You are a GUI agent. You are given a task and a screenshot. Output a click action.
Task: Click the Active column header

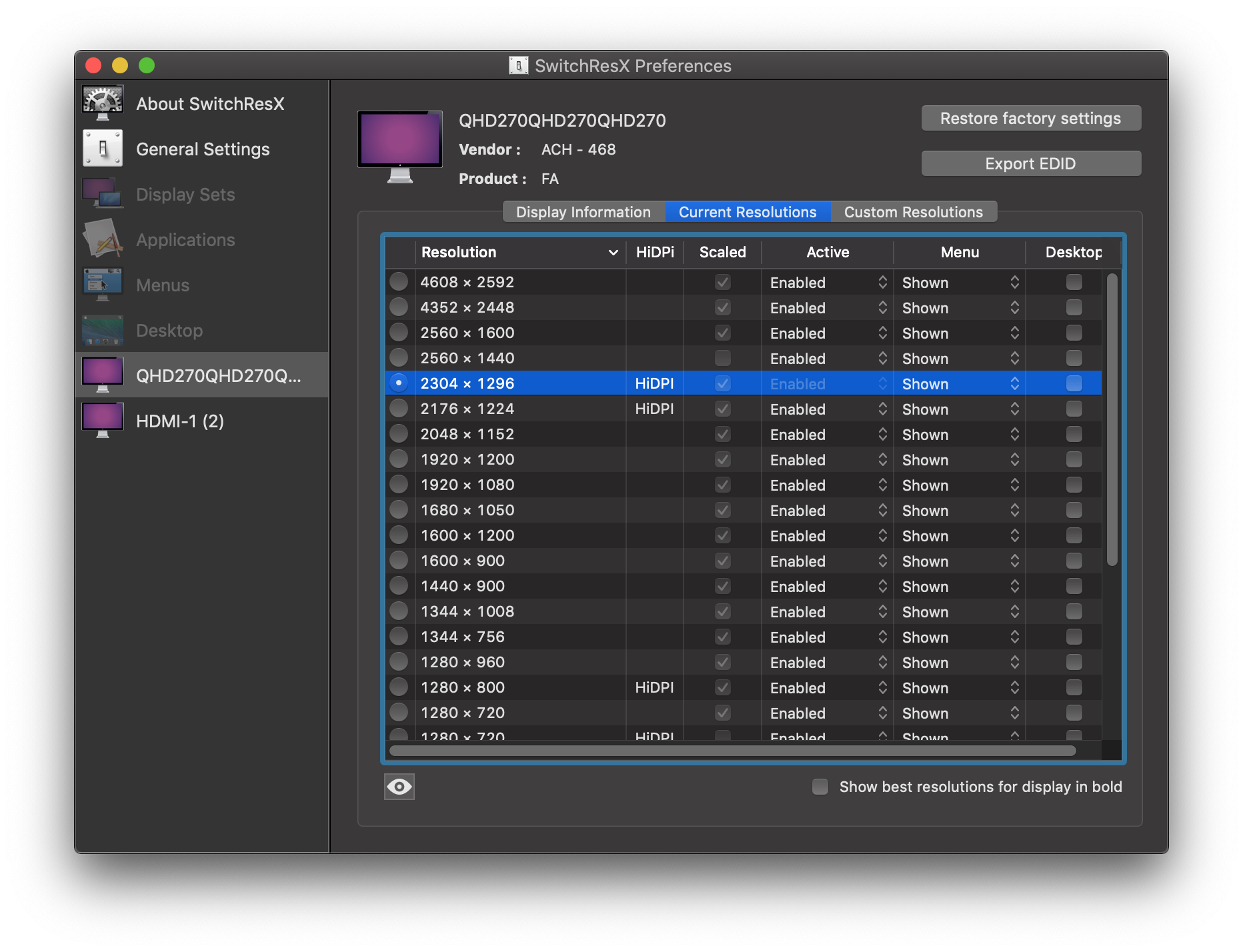(828, 252)
